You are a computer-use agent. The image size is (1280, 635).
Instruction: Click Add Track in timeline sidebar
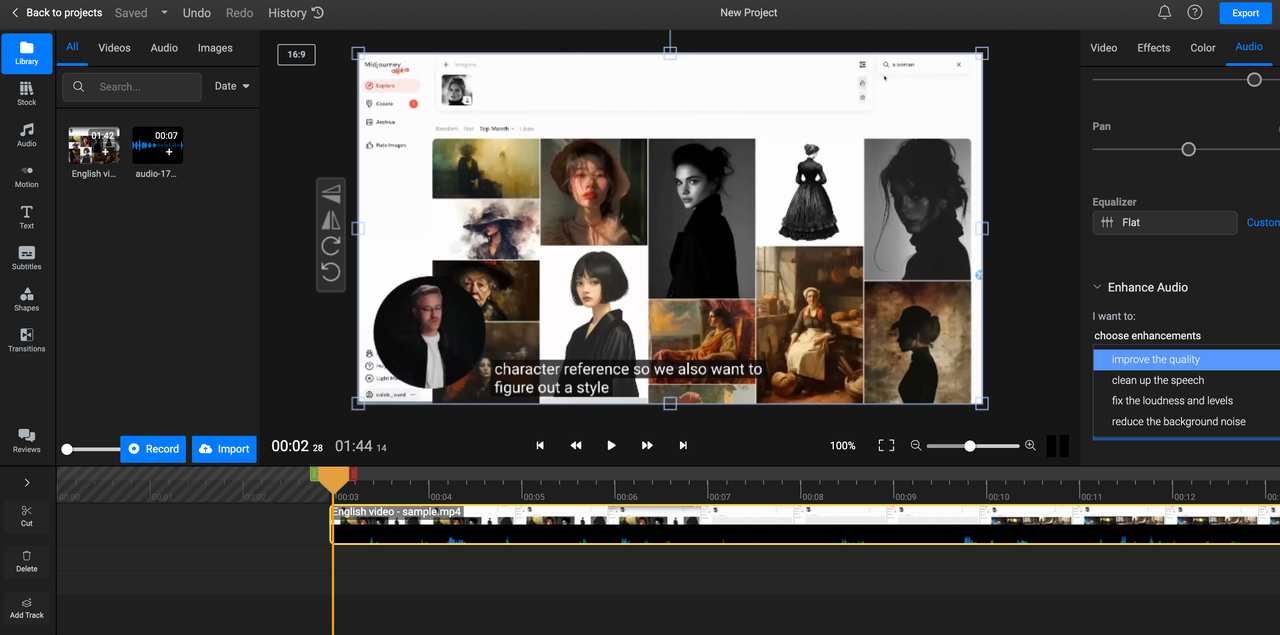point(27,608)
